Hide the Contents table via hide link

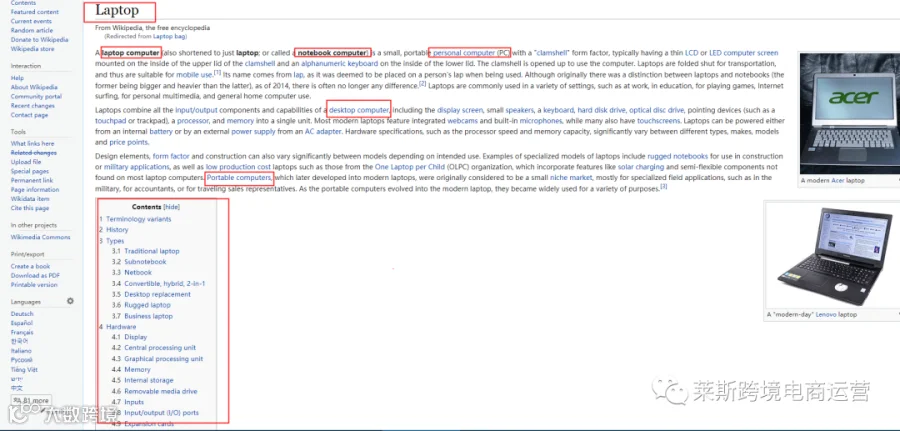click(x=172, y=207)
